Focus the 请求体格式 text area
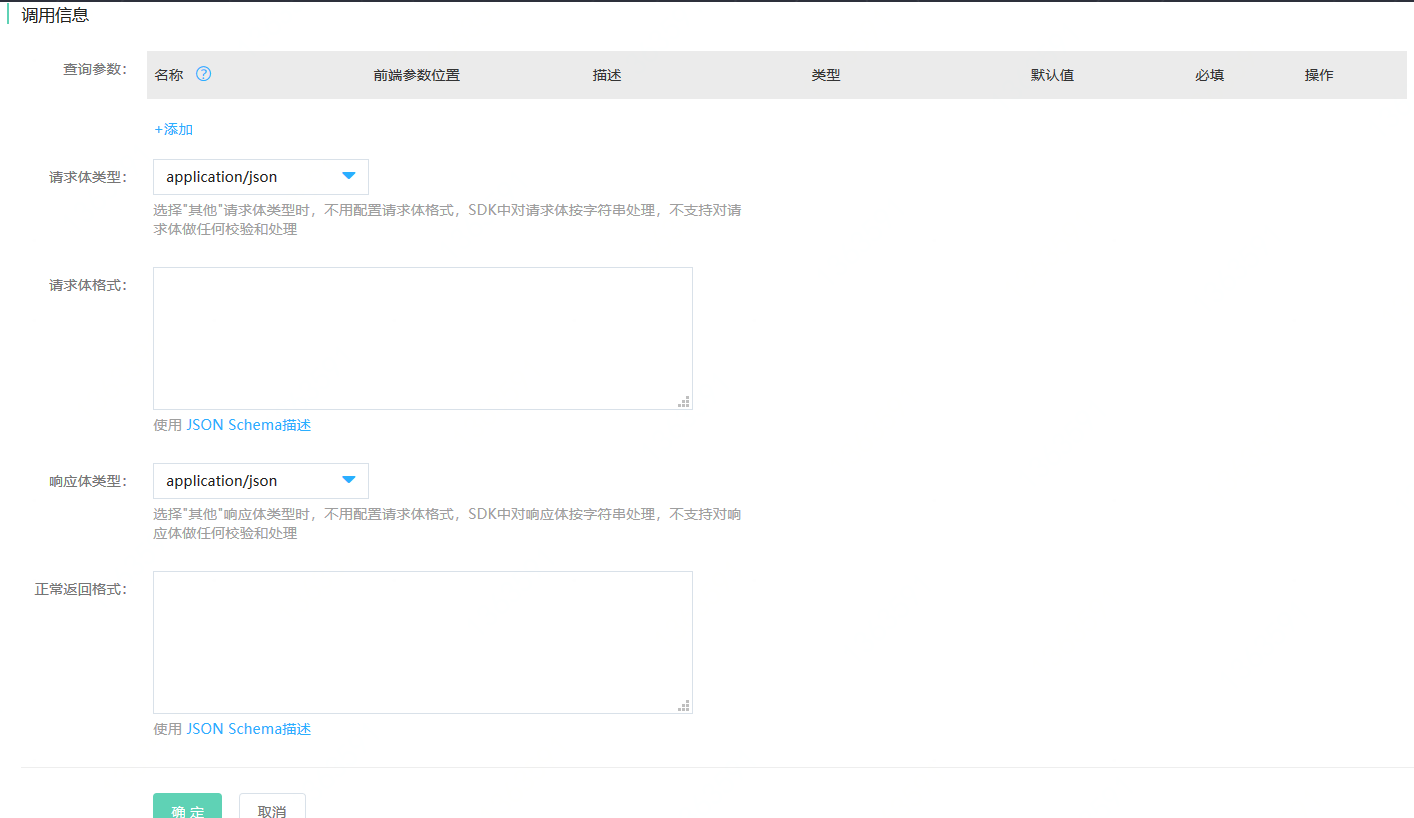The image size is (1414, 818). point(422,338)
